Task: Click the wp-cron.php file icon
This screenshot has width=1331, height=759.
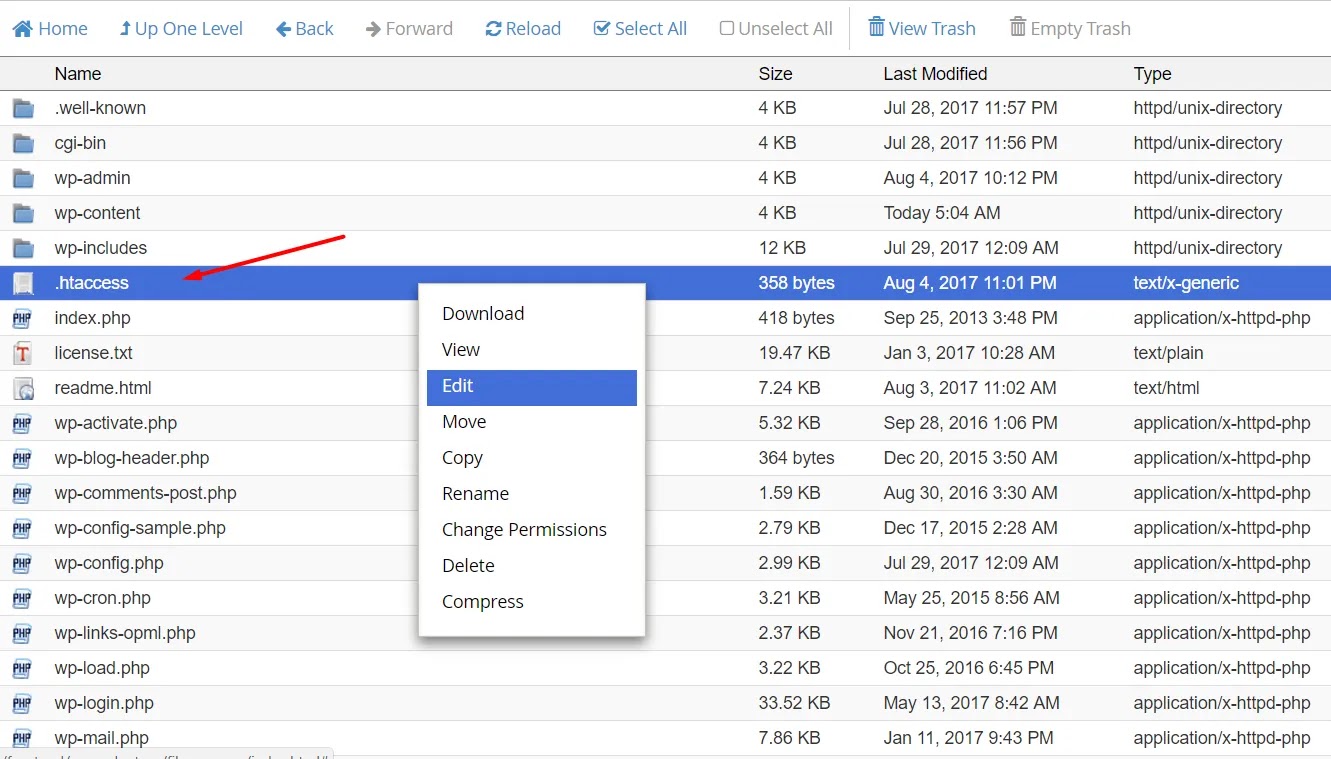Action: coord(23,598)
